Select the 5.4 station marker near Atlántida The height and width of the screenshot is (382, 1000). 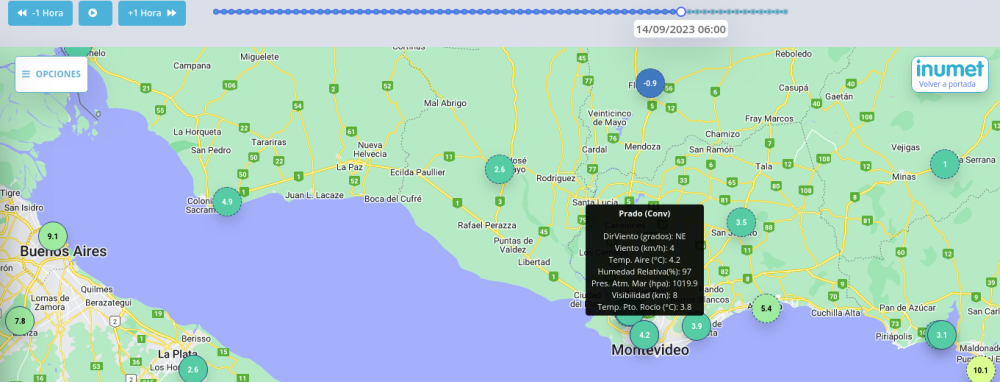coord(767,309)
